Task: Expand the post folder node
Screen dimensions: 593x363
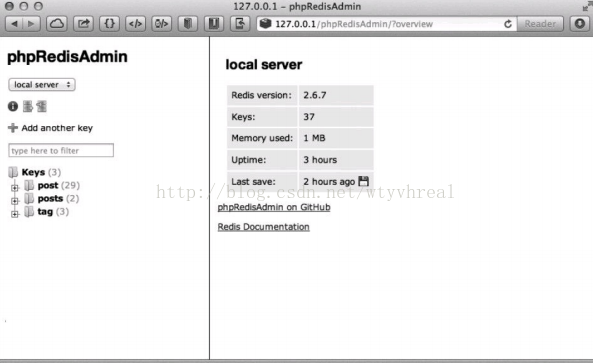Action: point(15,187)
